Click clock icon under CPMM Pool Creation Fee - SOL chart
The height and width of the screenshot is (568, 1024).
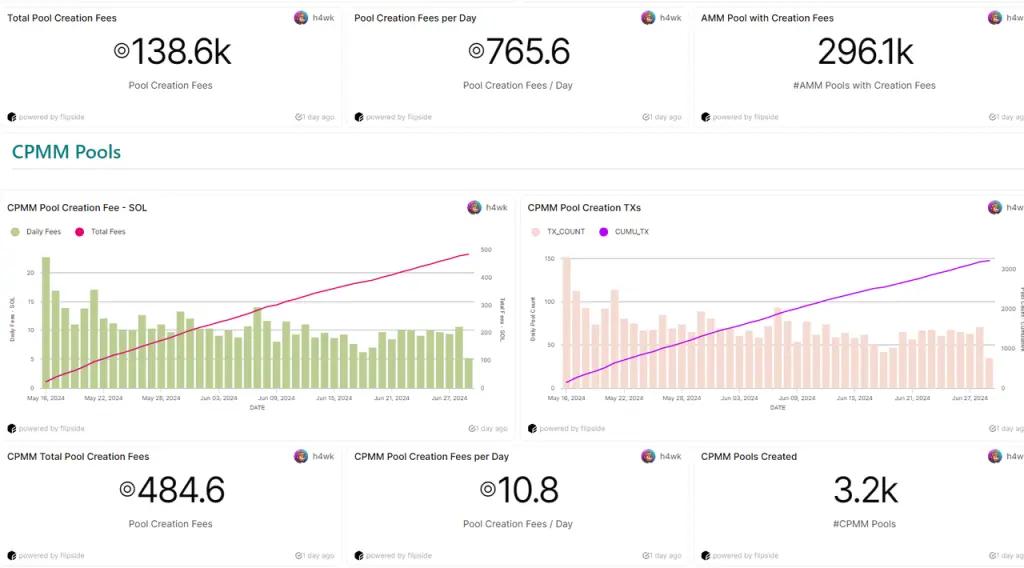pyautogui.click(x=472, y=429)
